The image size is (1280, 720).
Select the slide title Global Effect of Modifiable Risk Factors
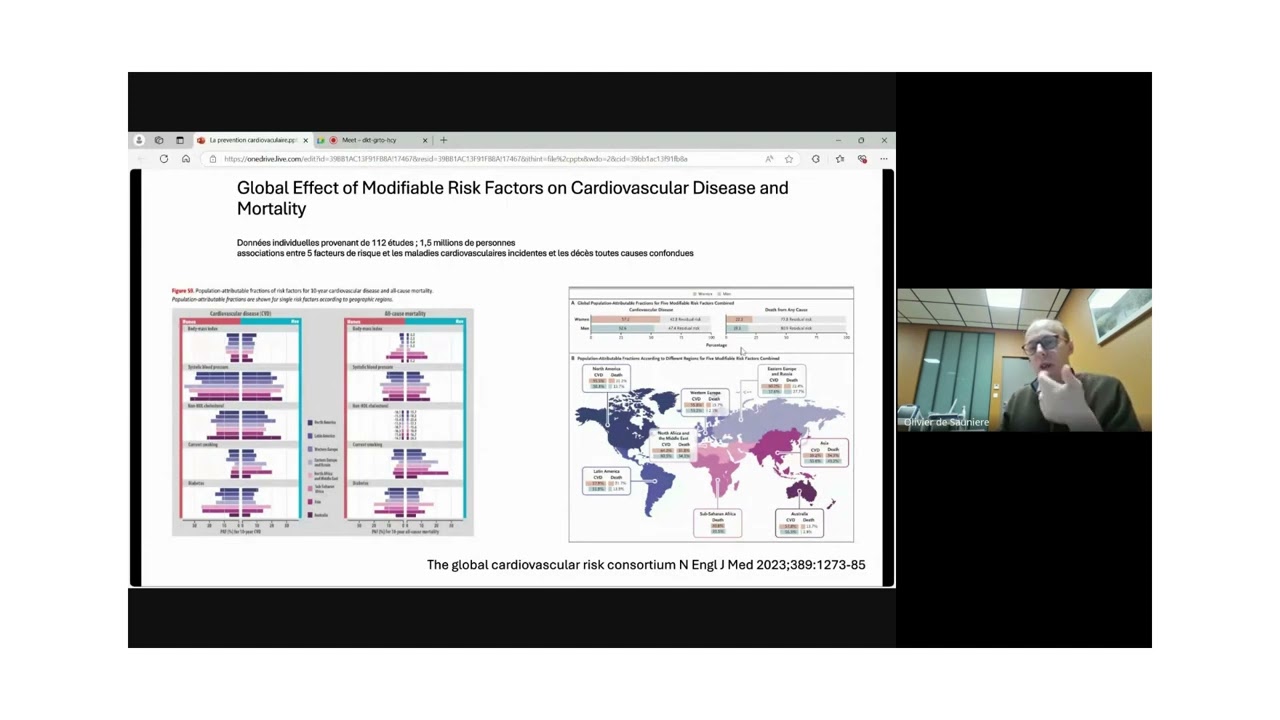(x=512, y=198)
